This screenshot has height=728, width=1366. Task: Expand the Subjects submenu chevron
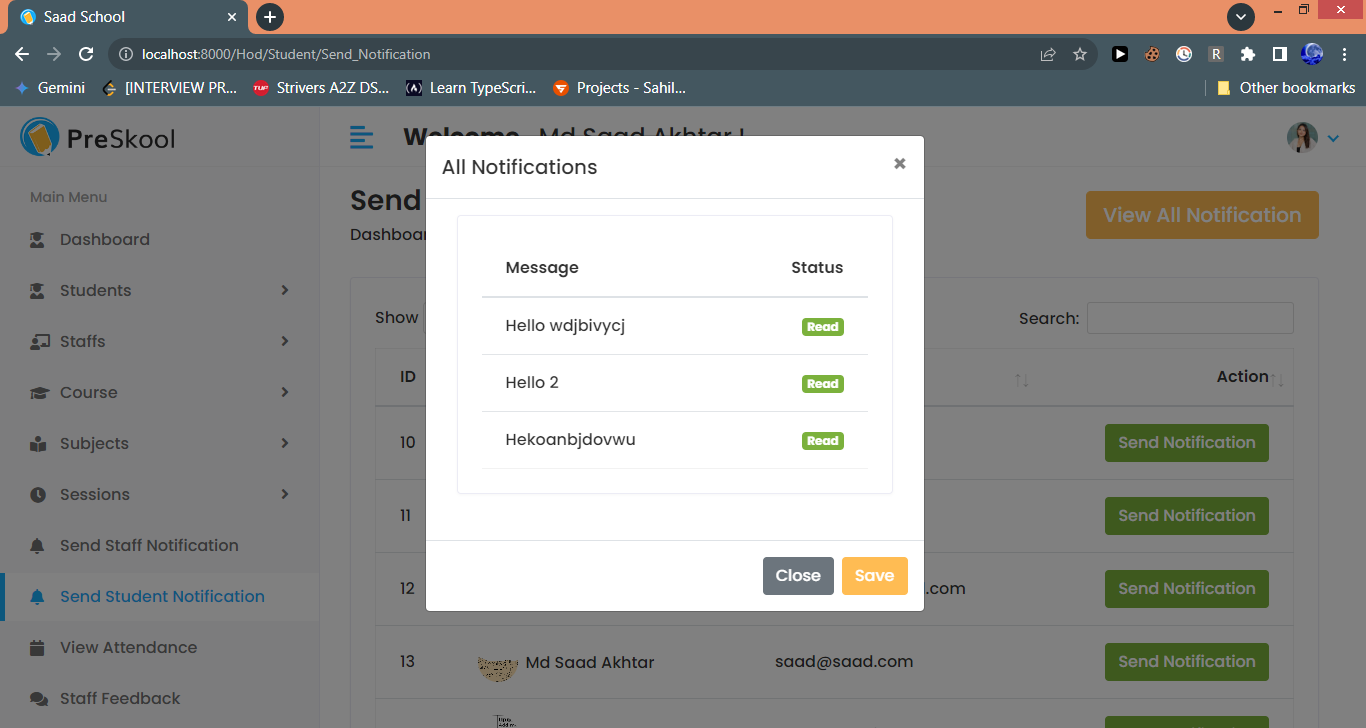click(x=285, y=443)
